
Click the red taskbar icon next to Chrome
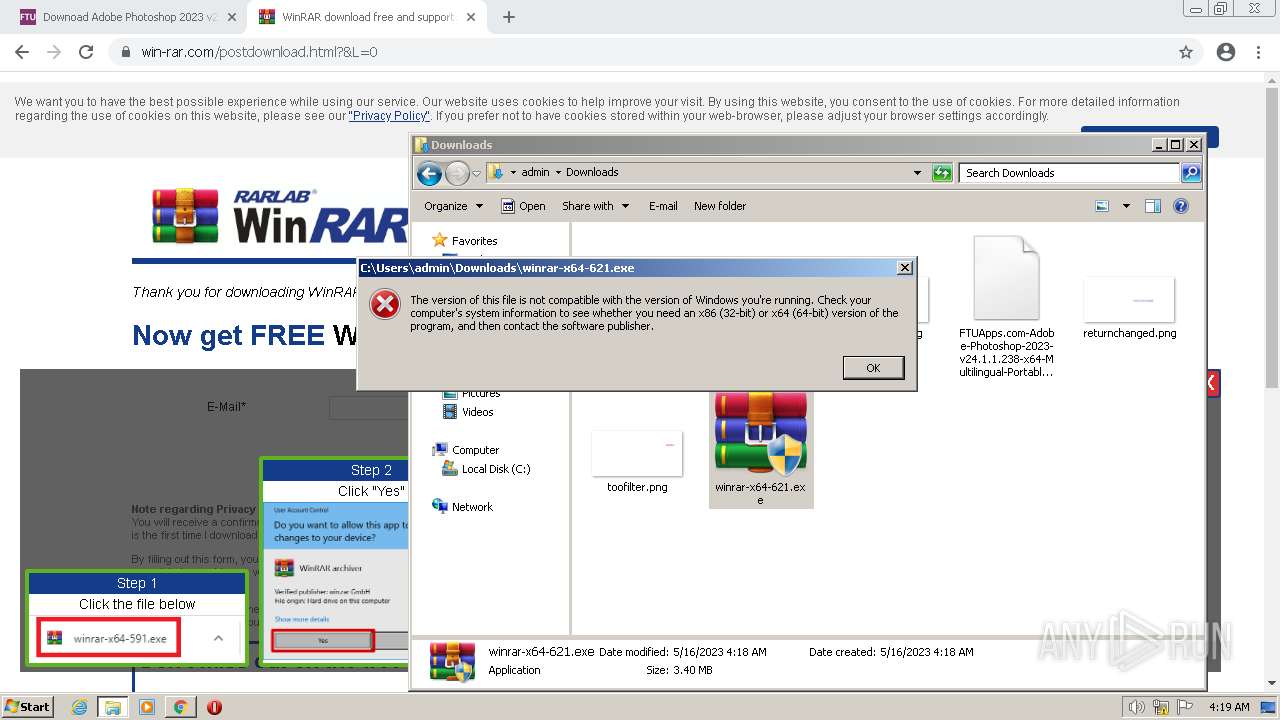point(214,707)
